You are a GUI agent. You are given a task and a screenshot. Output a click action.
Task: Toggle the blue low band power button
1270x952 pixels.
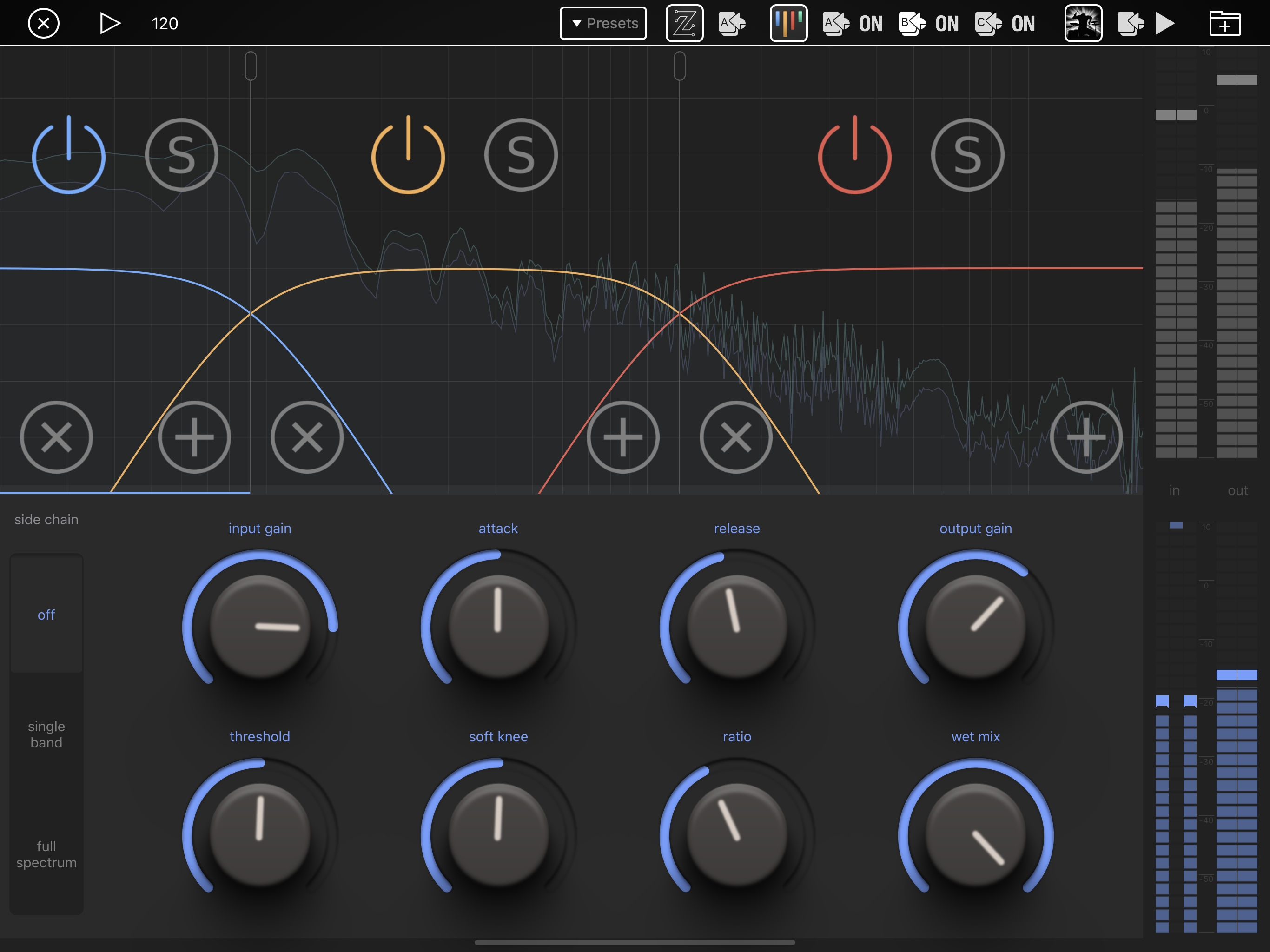coord(68,155)
